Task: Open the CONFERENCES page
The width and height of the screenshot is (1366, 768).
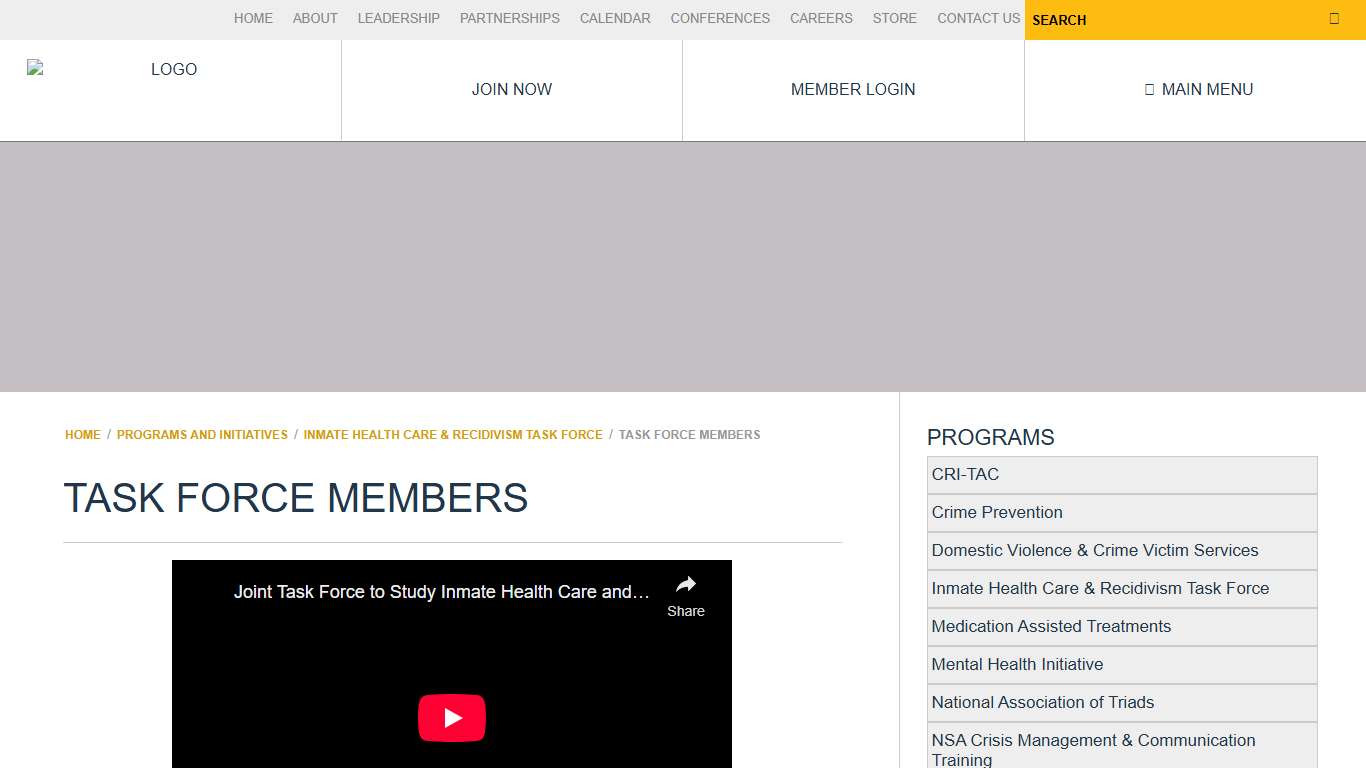Action: pos(720,18)
